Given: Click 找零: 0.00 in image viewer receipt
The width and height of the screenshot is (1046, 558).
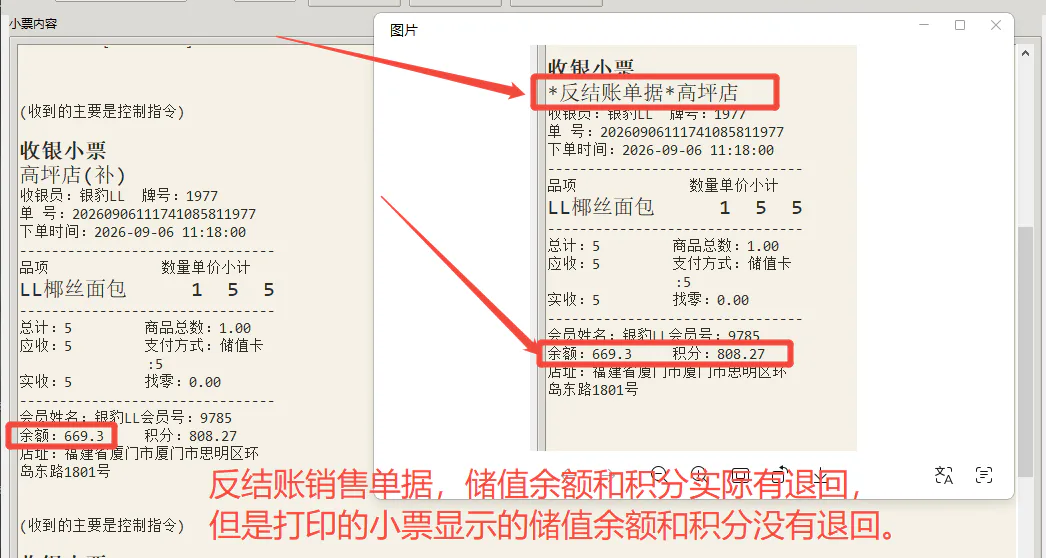Looking at the screenshot, I should point(710,299).
